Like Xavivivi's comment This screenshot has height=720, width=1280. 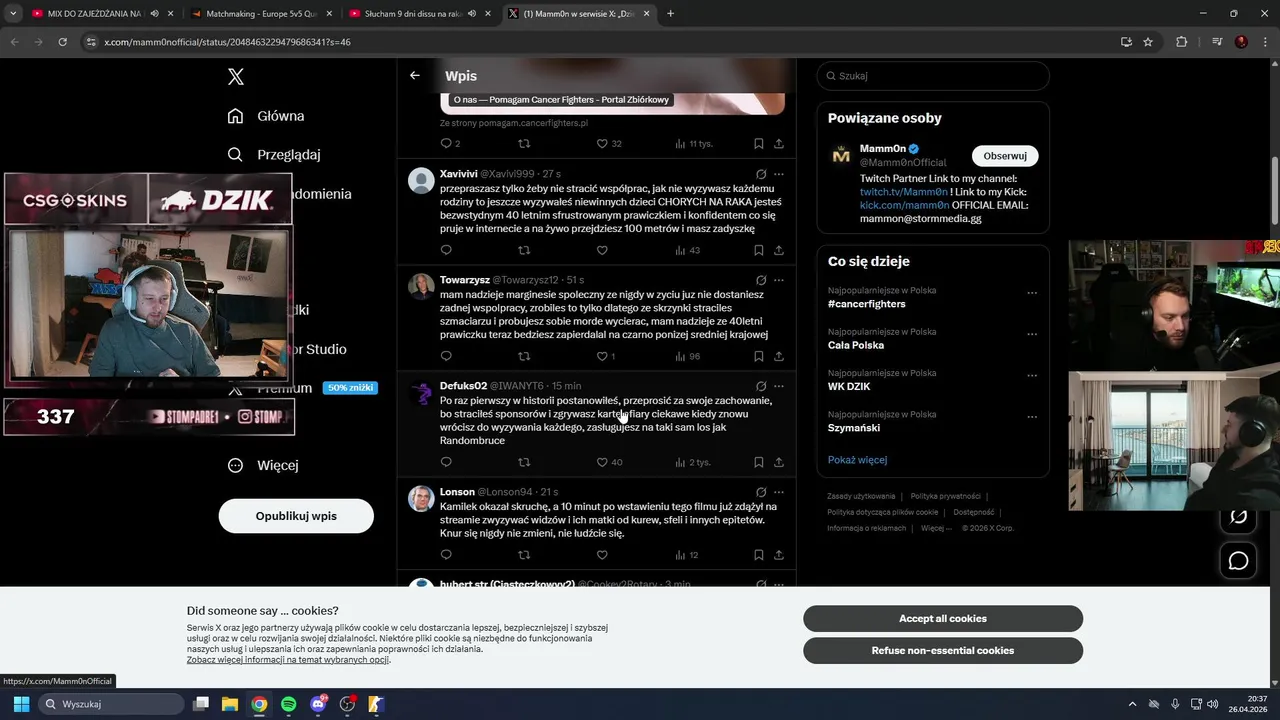pyautogui.click(x=602, y=250)
